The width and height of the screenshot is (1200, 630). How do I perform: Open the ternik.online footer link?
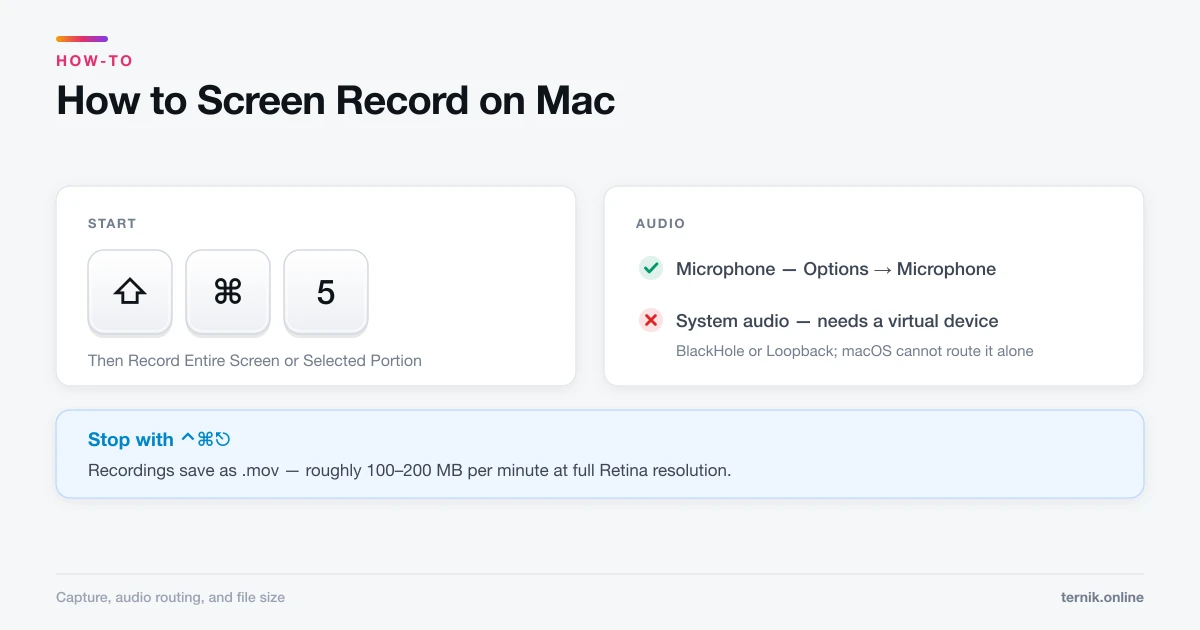tap(1102, 597)
